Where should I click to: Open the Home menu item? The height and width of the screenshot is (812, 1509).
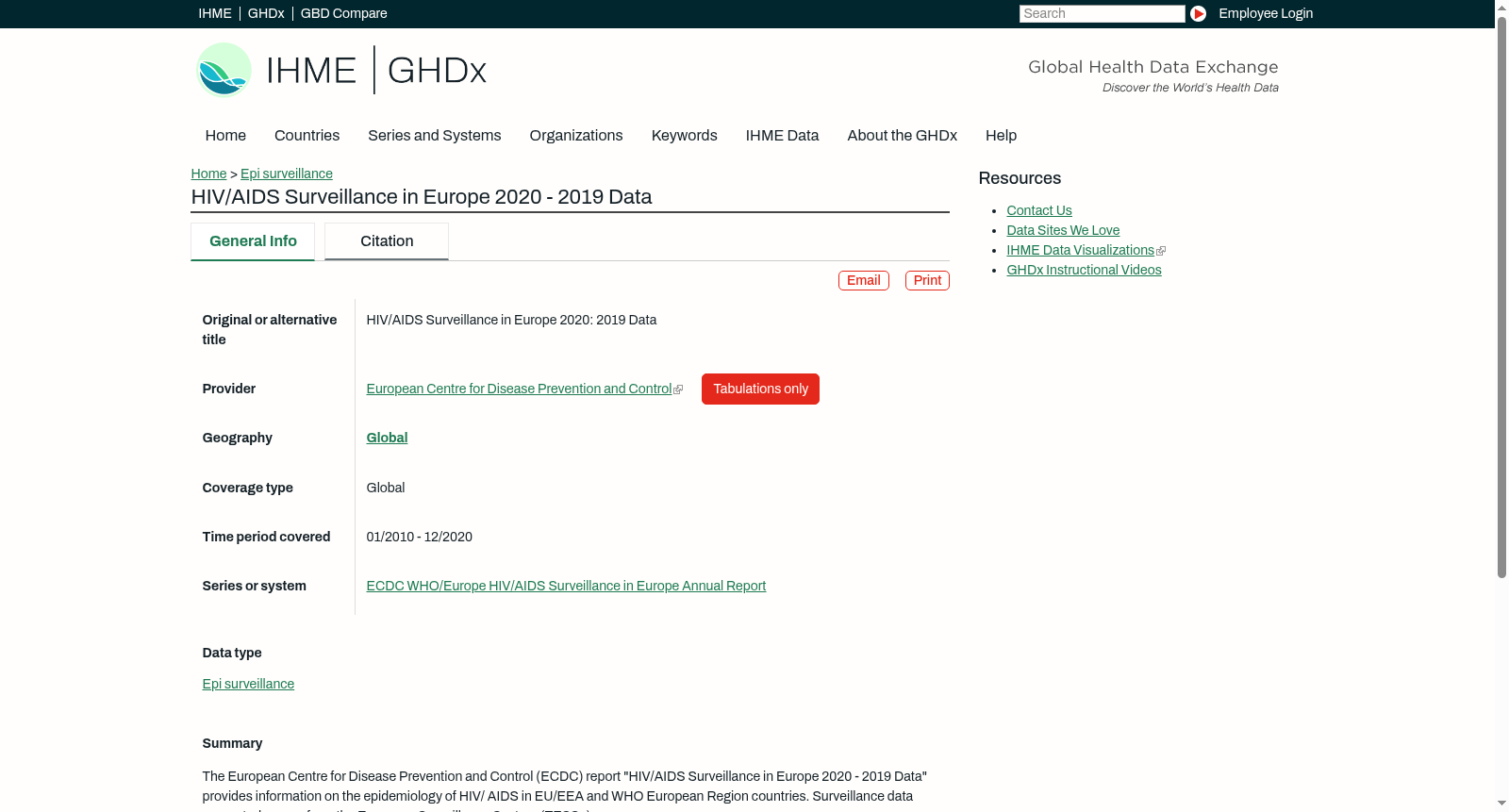[x=225, y=136]
